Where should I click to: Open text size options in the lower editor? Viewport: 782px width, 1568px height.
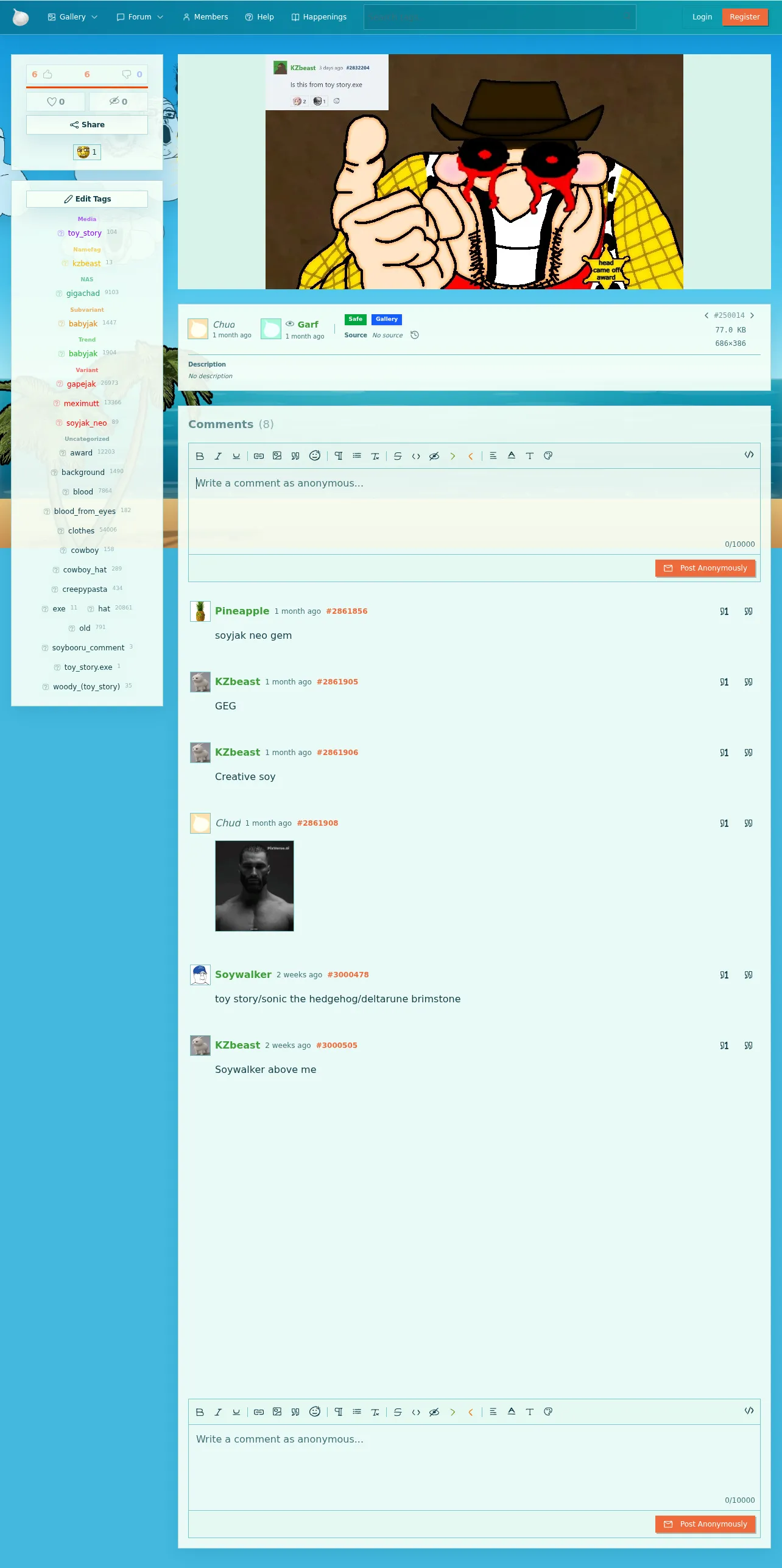(x=530, y=1412)
